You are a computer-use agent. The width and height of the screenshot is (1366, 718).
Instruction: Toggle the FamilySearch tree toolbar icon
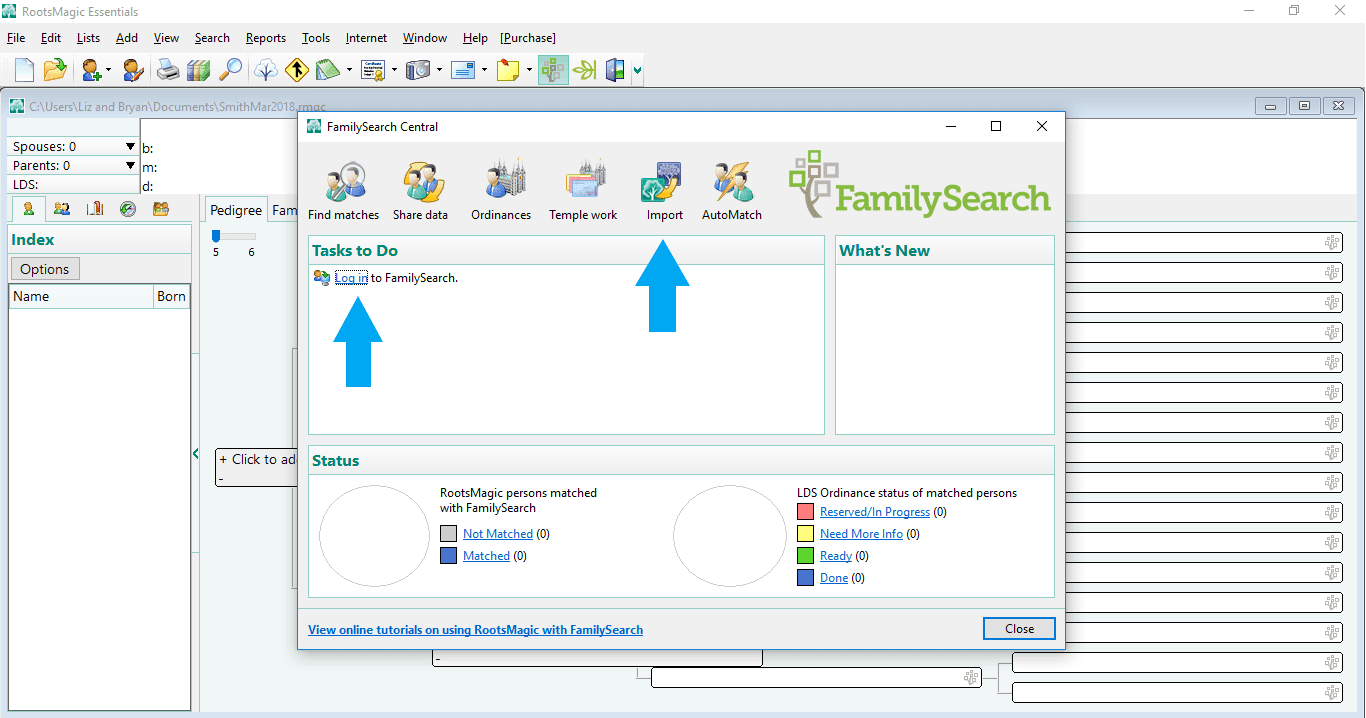(553, 70)
